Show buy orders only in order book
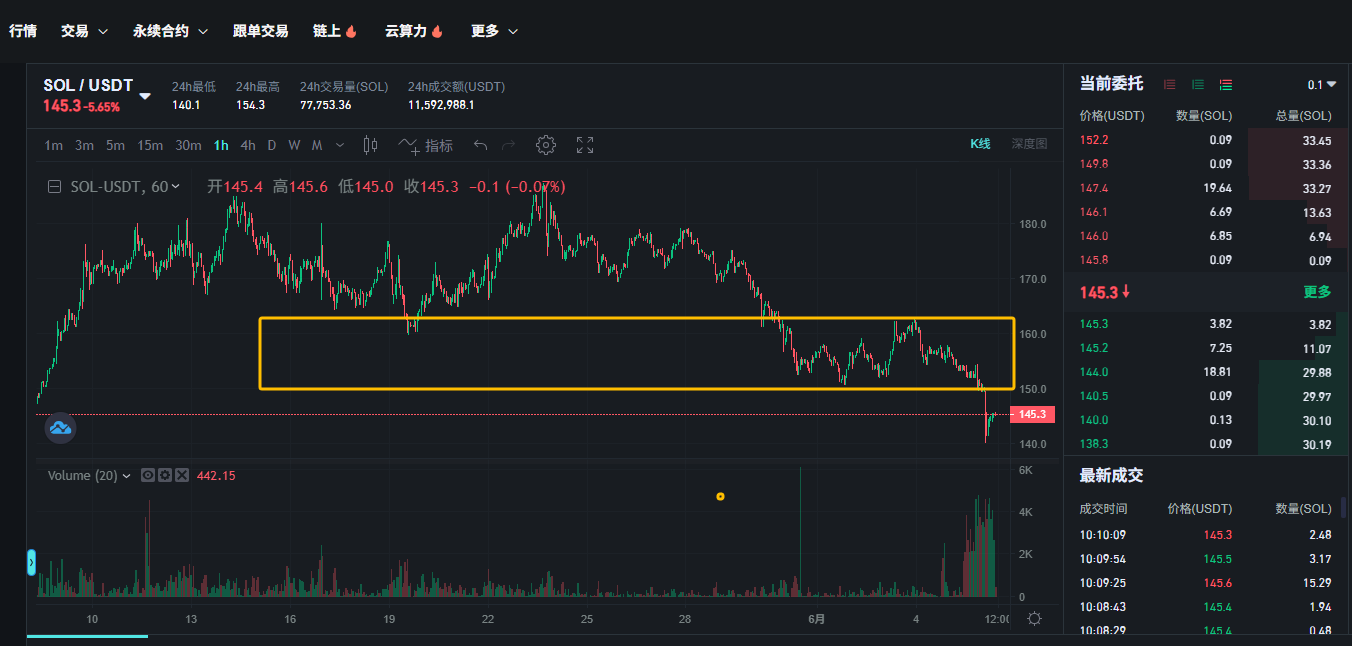The width and height of the screenshot is (1352, 646). [x=1197, y=84]
